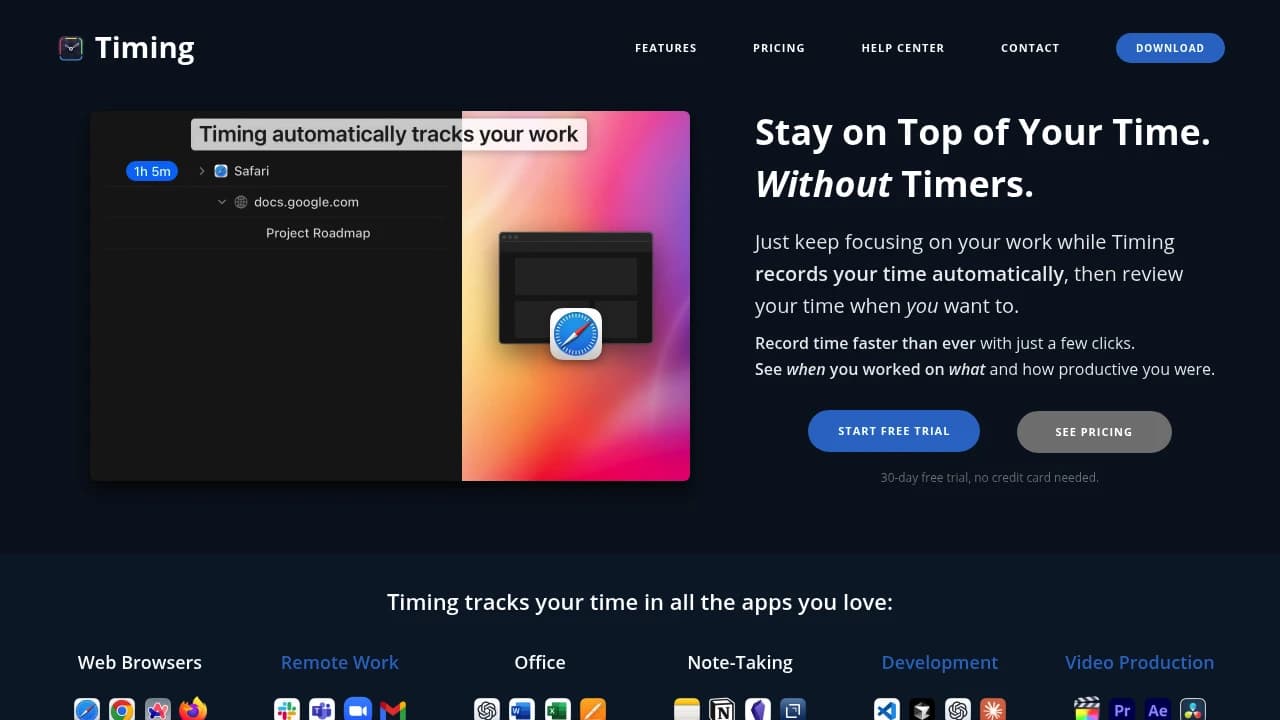
Task: Click the ChatGPT icon under Development
Action: point(958,709)
